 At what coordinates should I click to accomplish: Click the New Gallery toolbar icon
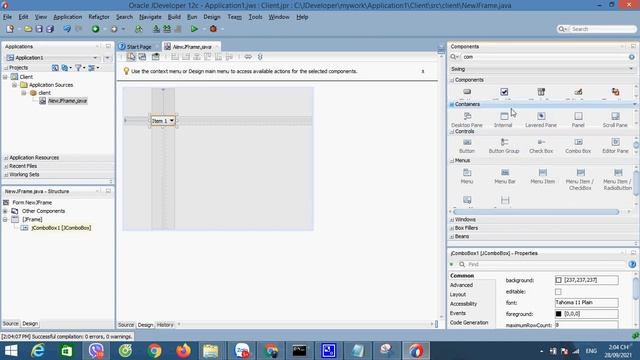click(x=10, y=29)
